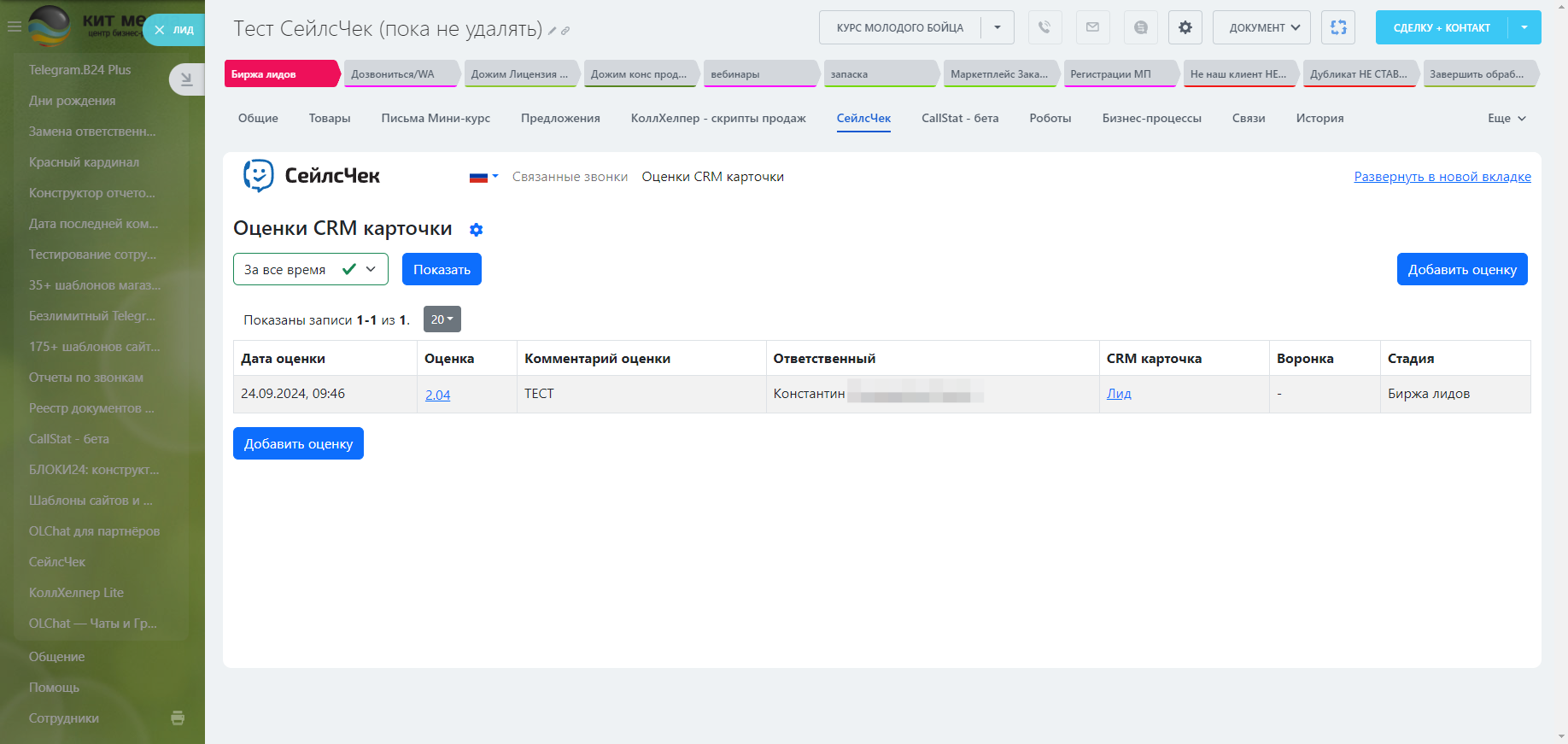Open the 20 records per page dropdown
Viewport: 1568px width, 744px height.
point(442,319)
